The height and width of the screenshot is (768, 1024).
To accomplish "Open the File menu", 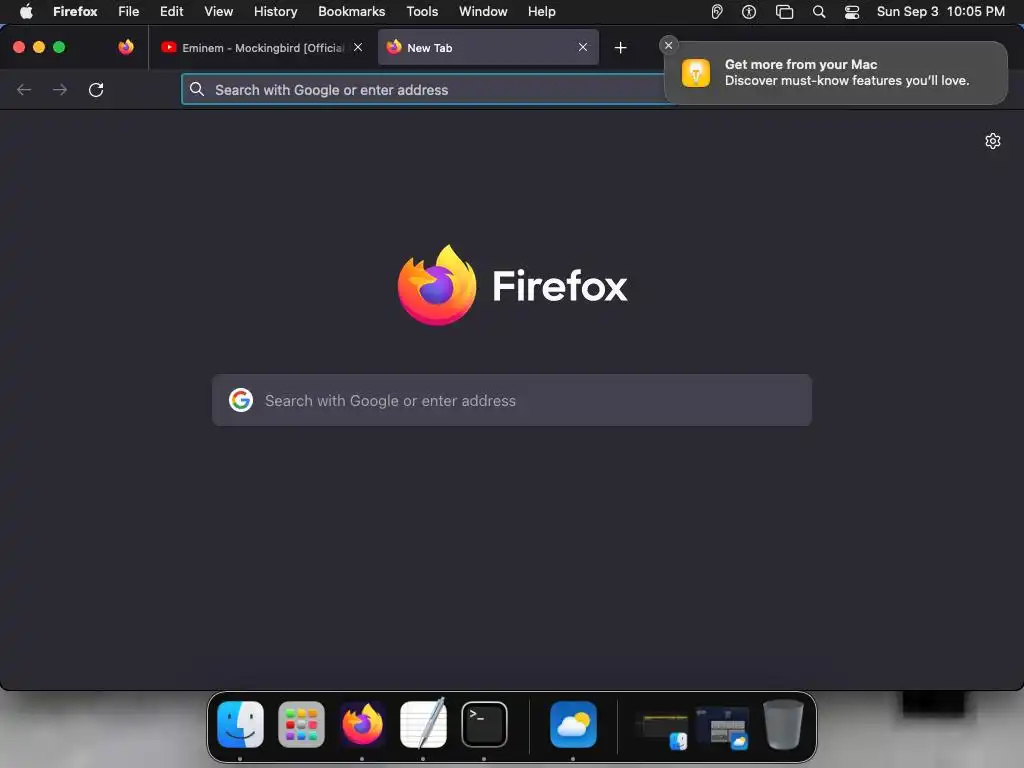I will point(129,11).
